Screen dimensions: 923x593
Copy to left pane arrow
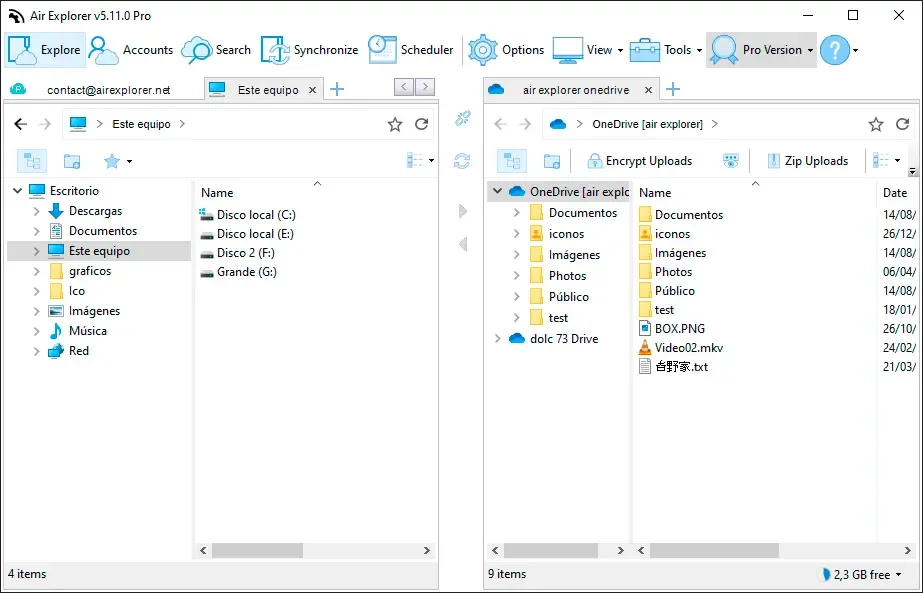tap(463, 244)
